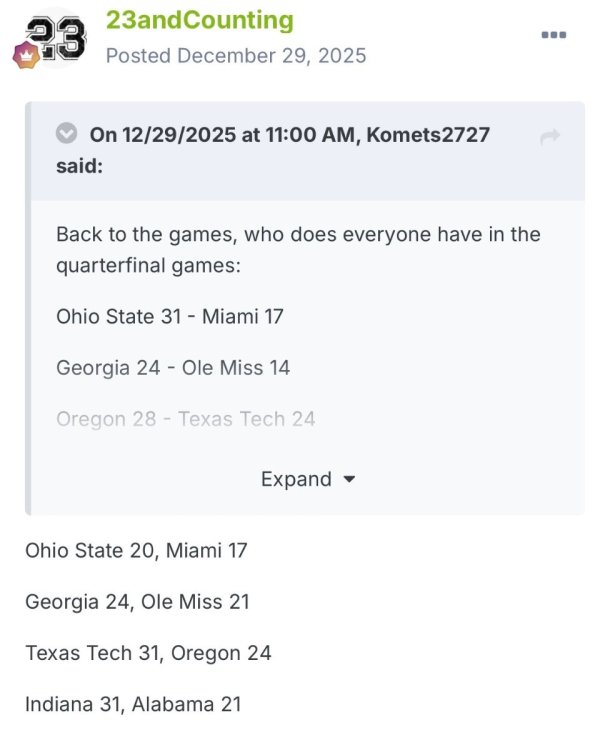Click the Indiana 31, Alabama 21 reply line
Screen dimensions: 610x750
click(x=133, y=704)
